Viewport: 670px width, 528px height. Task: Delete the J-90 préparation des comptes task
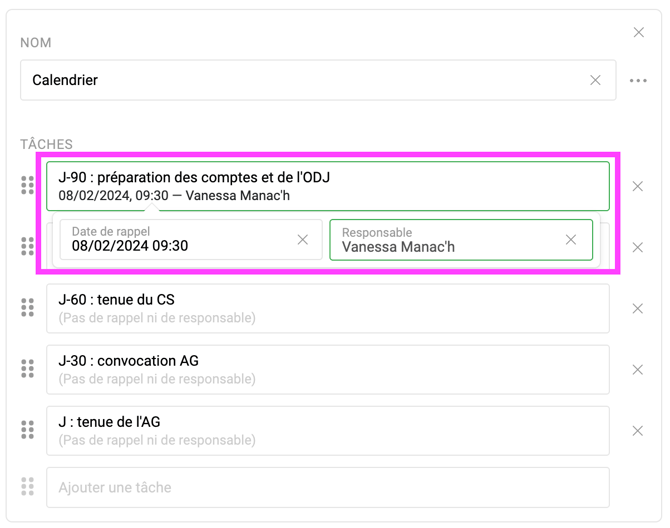[638, 186]
